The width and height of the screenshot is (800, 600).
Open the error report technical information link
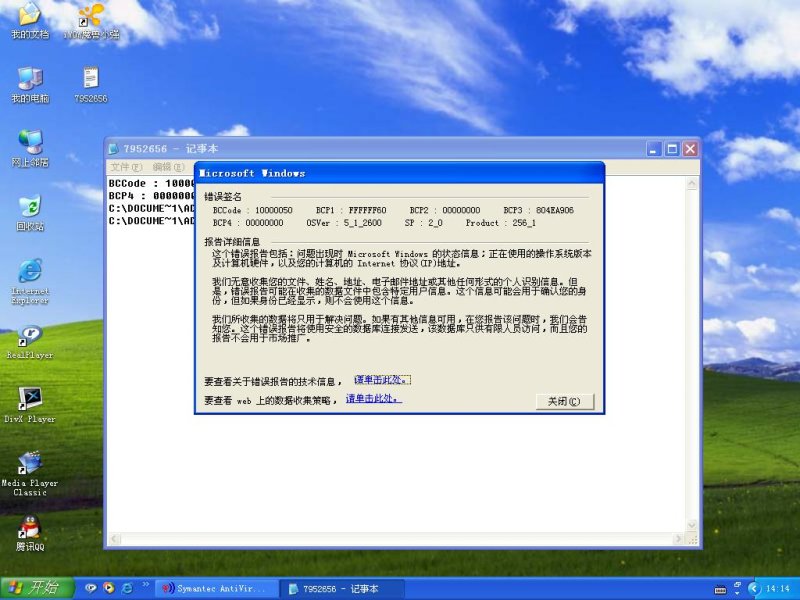(382, 381)
